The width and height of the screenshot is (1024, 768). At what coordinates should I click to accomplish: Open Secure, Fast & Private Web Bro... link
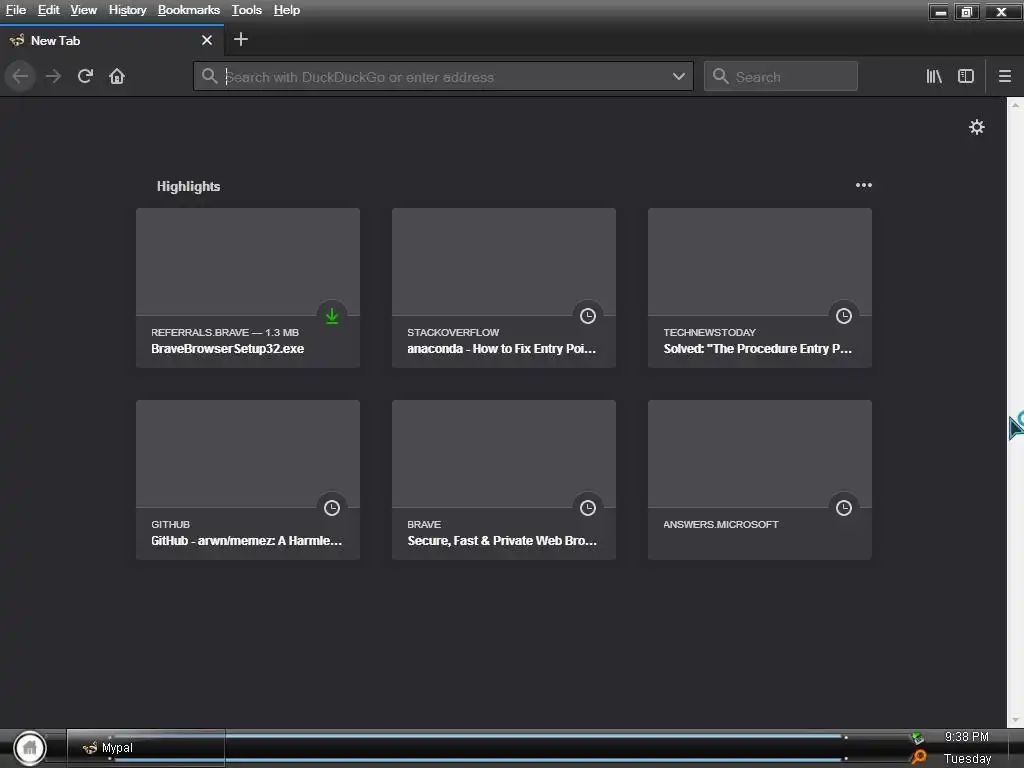click(x=502, y=541)
